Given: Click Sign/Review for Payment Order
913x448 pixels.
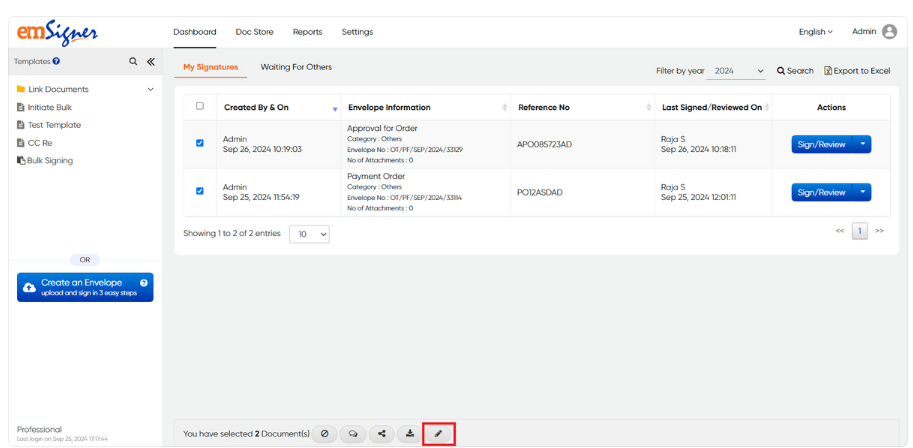Looking at the screenshot, I should point(821,192).
